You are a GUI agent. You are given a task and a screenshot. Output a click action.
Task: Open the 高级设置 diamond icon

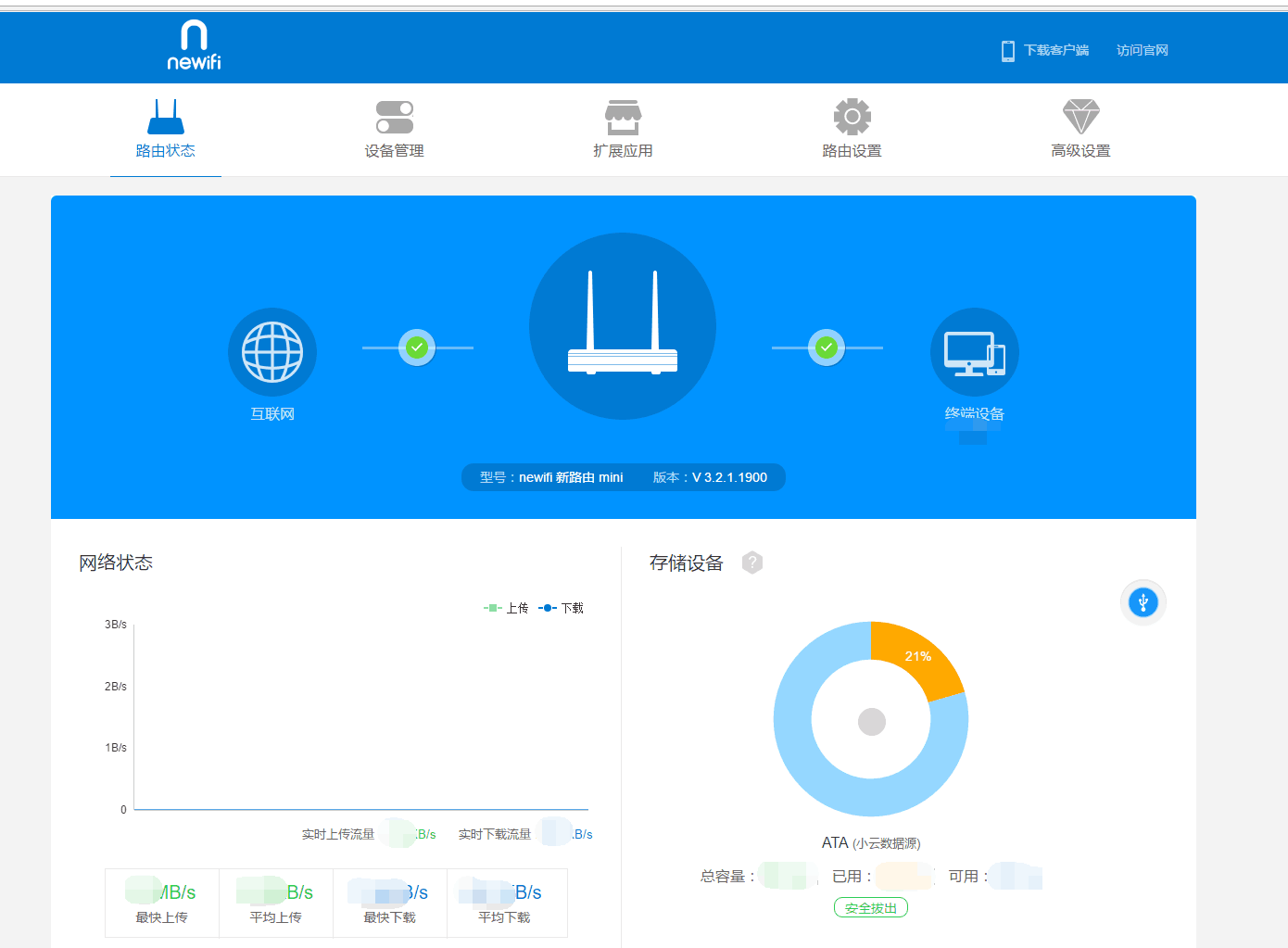click(x=1081, y=117)
